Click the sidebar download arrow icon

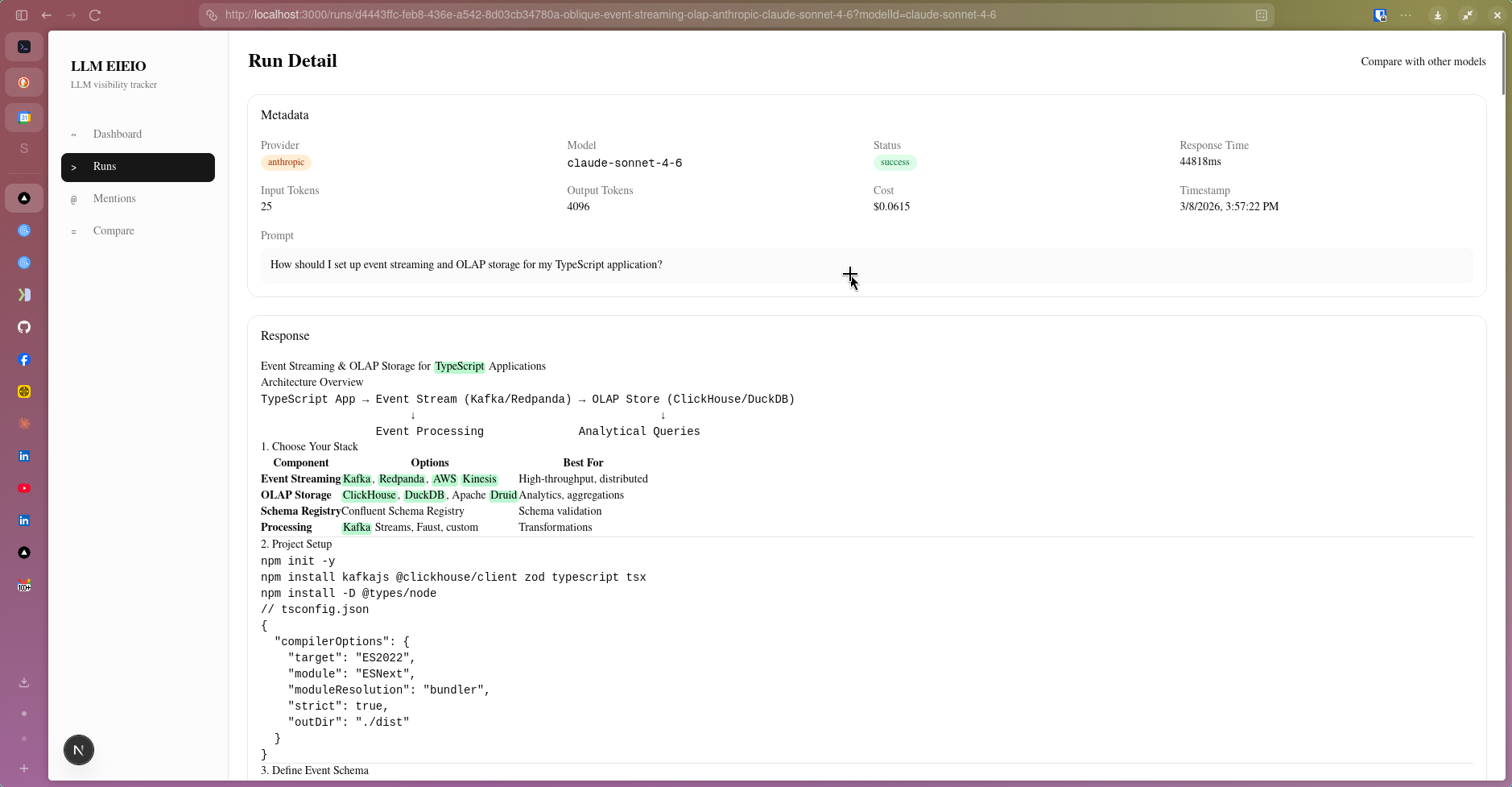(x=24, y=682)
